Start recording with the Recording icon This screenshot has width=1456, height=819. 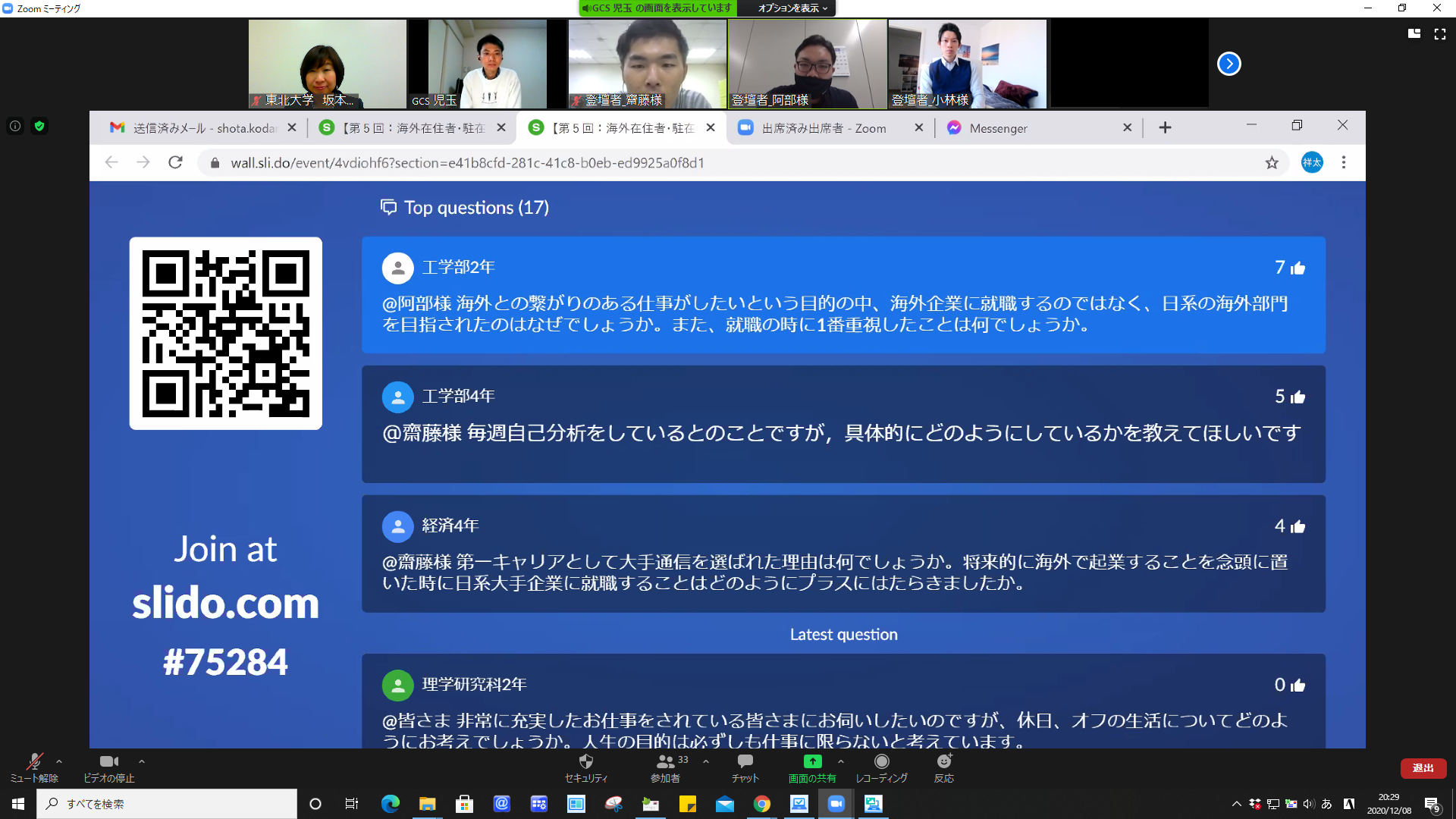pyautogui.click(x=881, y=767)
